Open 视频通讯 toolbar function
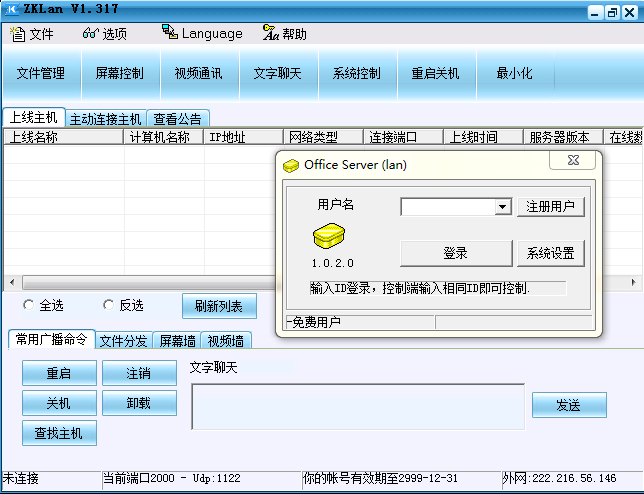 pos(198,74)
